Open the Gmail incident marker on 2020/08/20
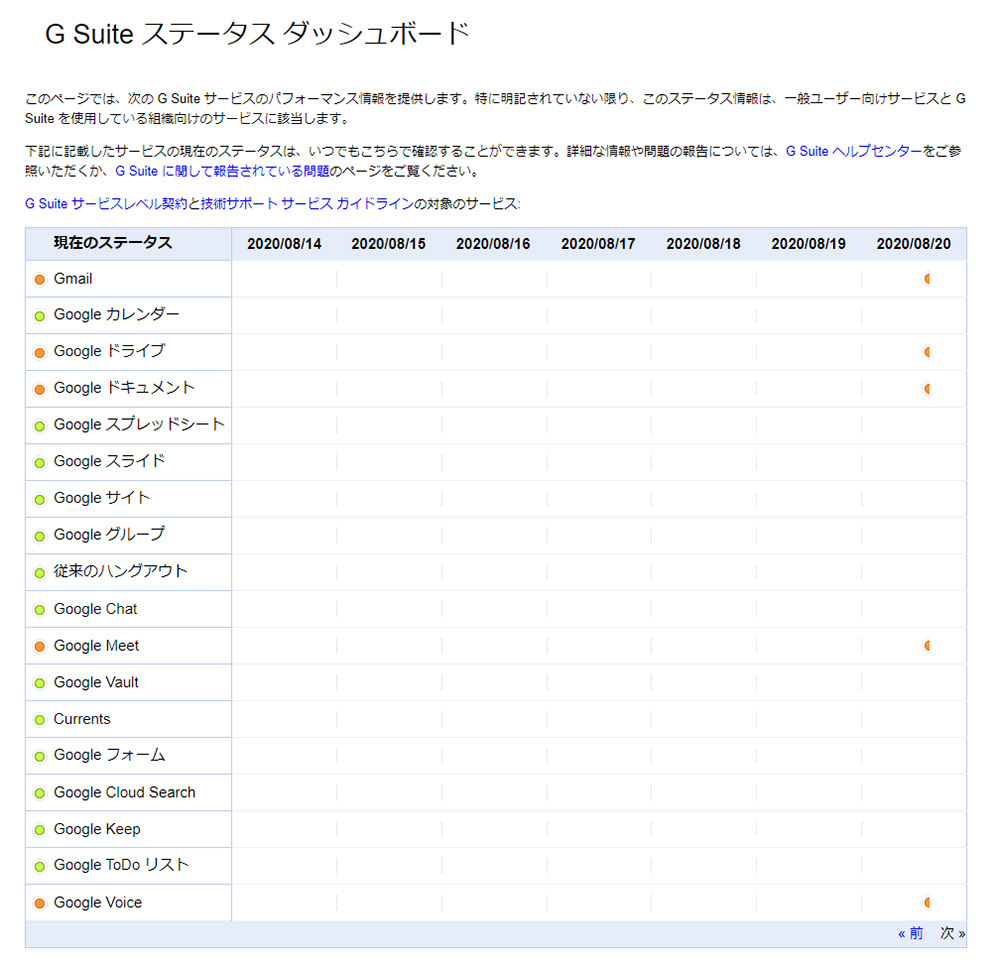The height and width of the screenshot is (965, 1000). click(927, 279)
